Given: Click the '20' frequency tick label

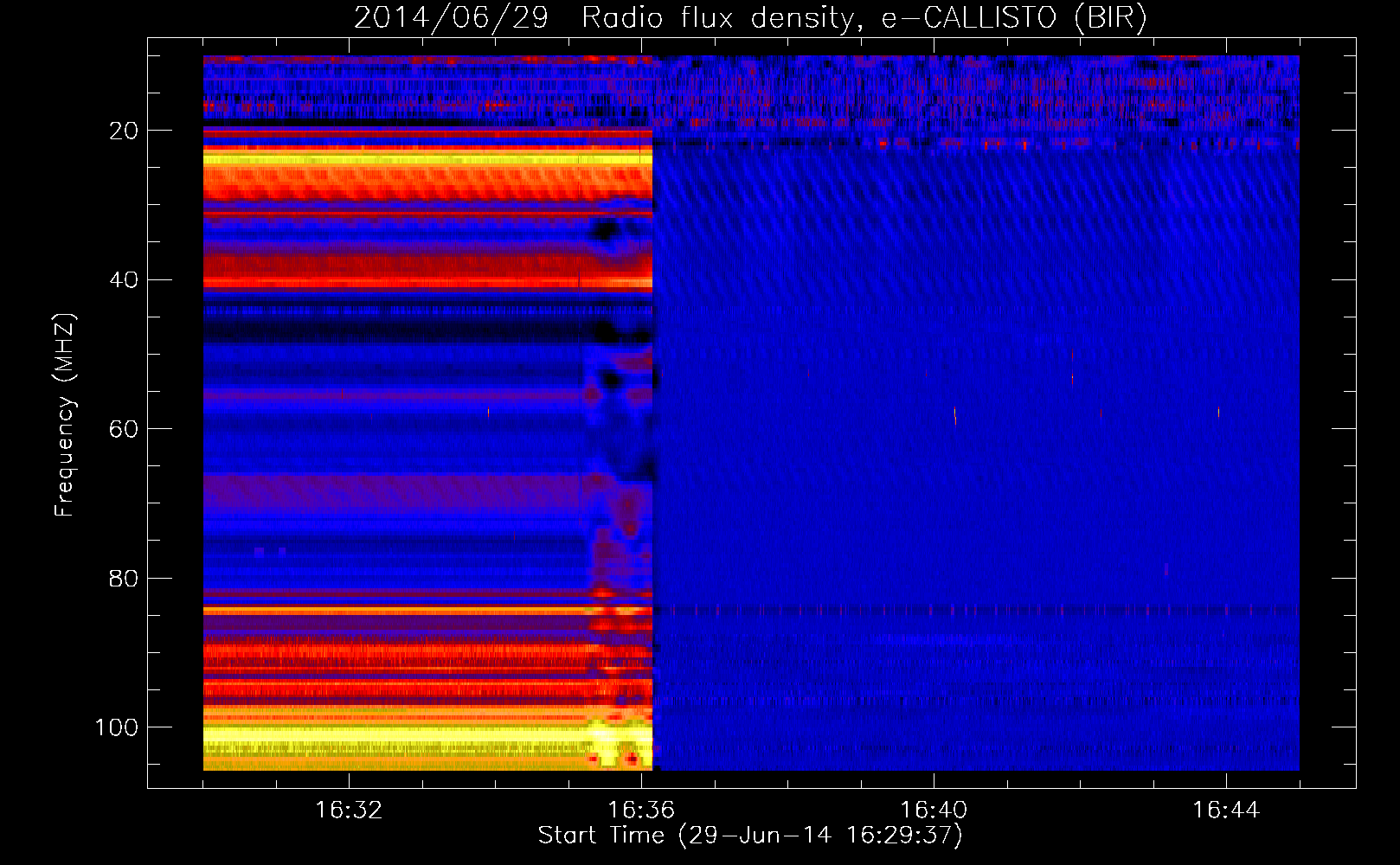Looking at the screenshot, I should click(124, 131).
